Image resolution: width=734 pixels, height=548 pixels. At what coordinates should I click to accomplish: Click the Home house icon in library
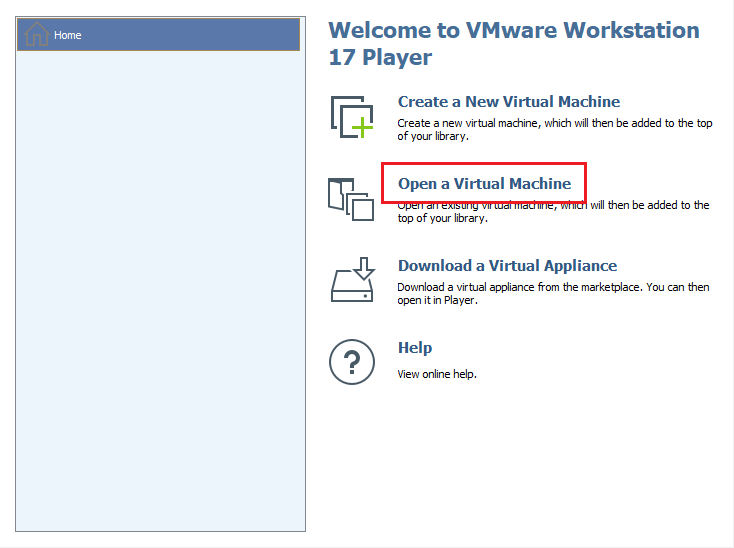coord(36,34)
